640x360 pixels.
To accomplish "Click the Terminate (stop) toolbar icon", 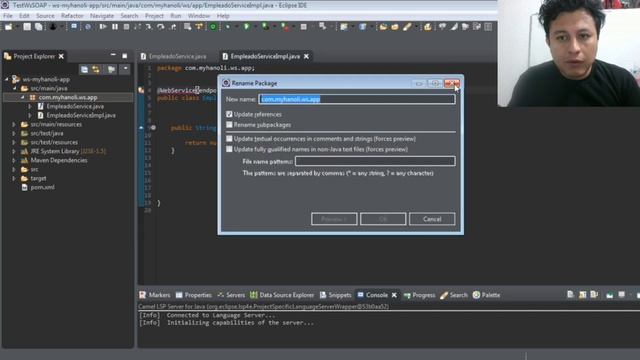I will tap(127, 27).
